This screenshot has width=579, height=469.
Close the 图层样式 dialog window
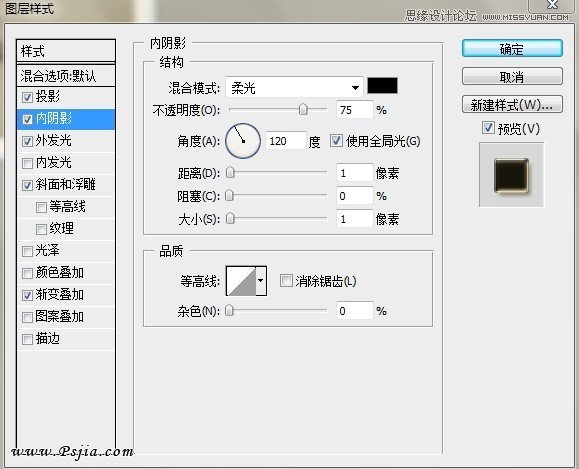pyautogui.click(x=552, y=5)
